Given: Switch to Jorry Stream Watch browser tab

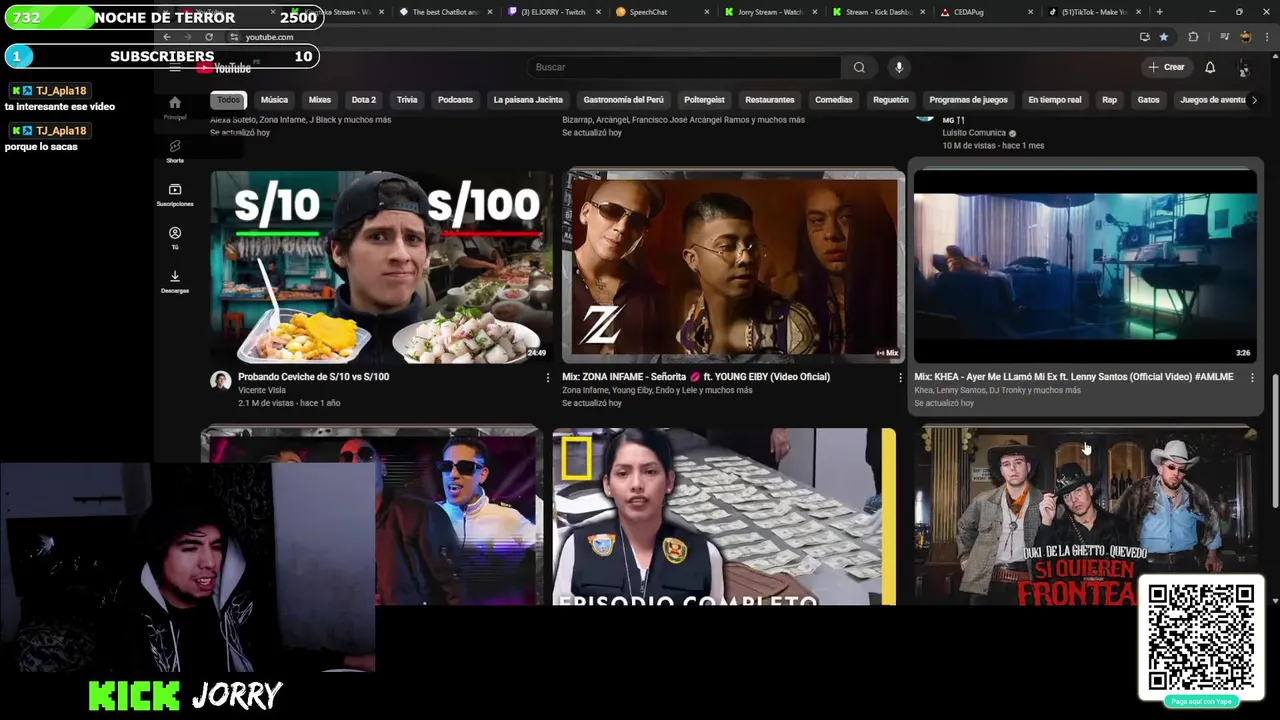Looking at the screenshot, I should (x=769, y=12).
